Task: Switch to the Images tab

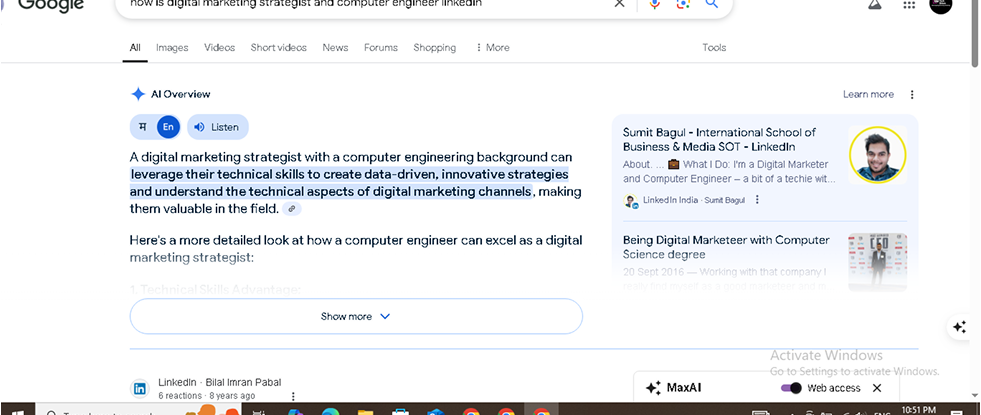Action: coord(172,48)
